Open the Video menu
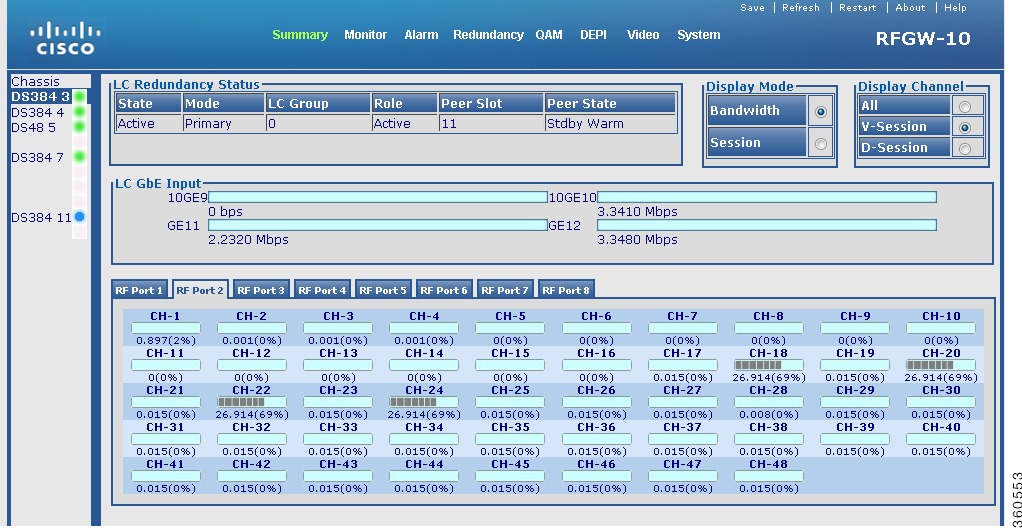 [643, 35]
